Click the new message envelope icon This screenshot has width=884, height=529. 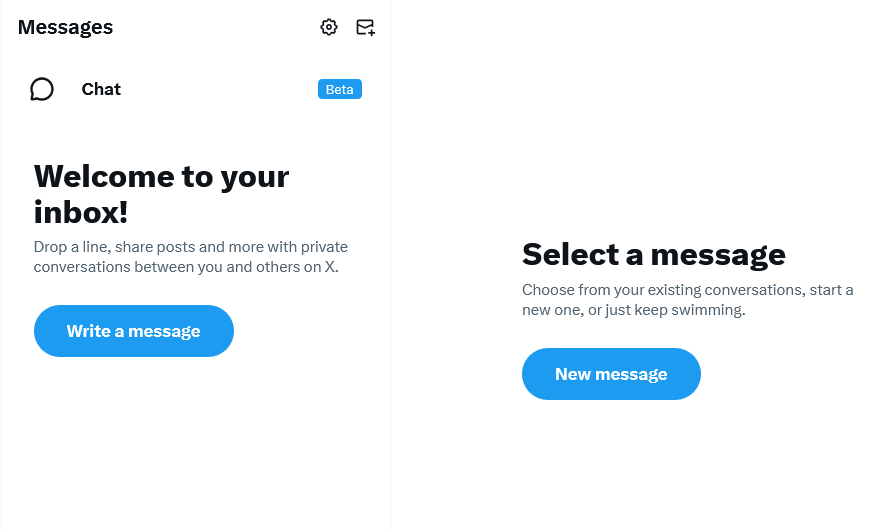pyautogui.click(x=365, y=27)
